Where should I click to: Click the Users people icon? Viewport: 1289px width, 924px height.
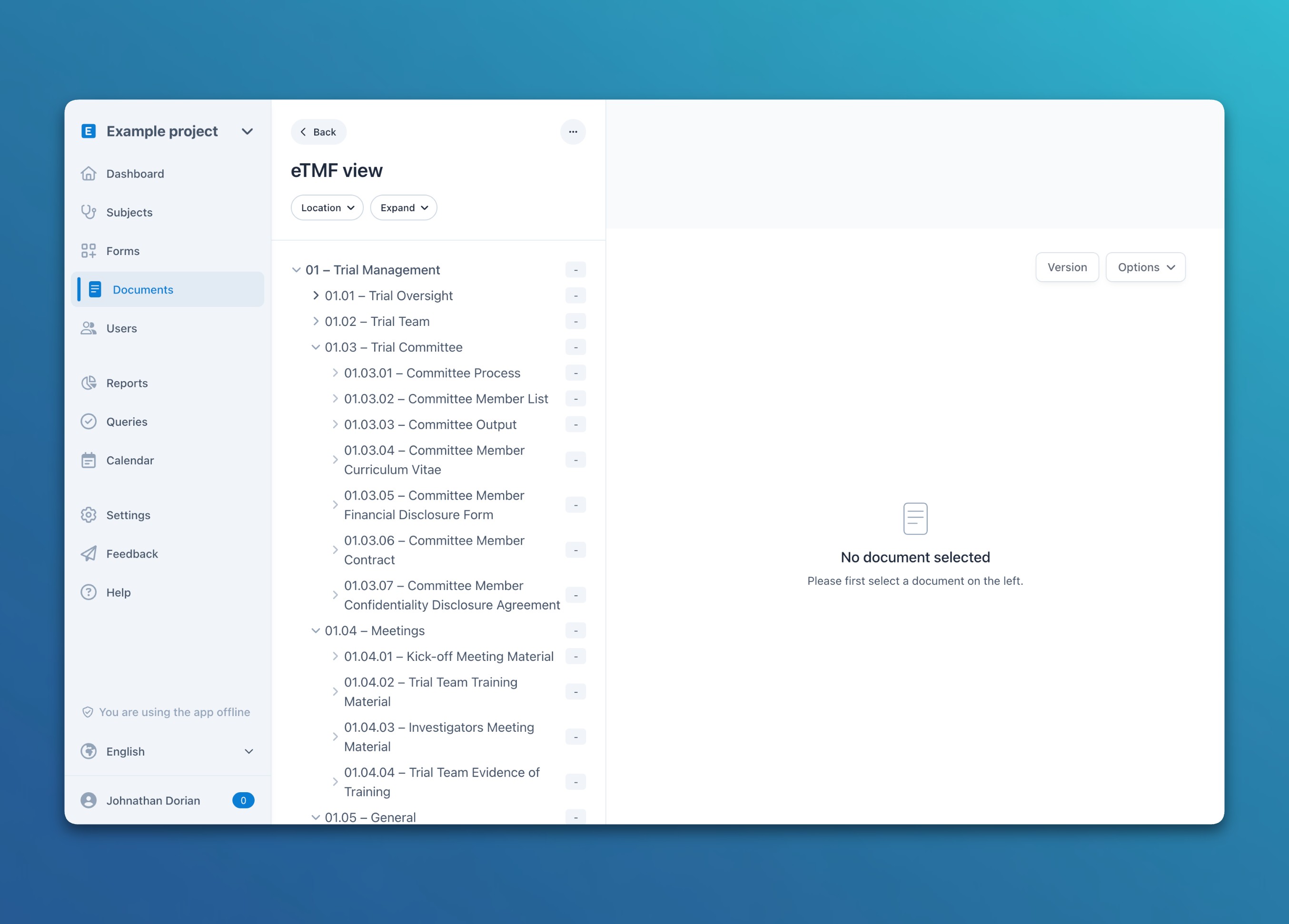tap(89, 328)
